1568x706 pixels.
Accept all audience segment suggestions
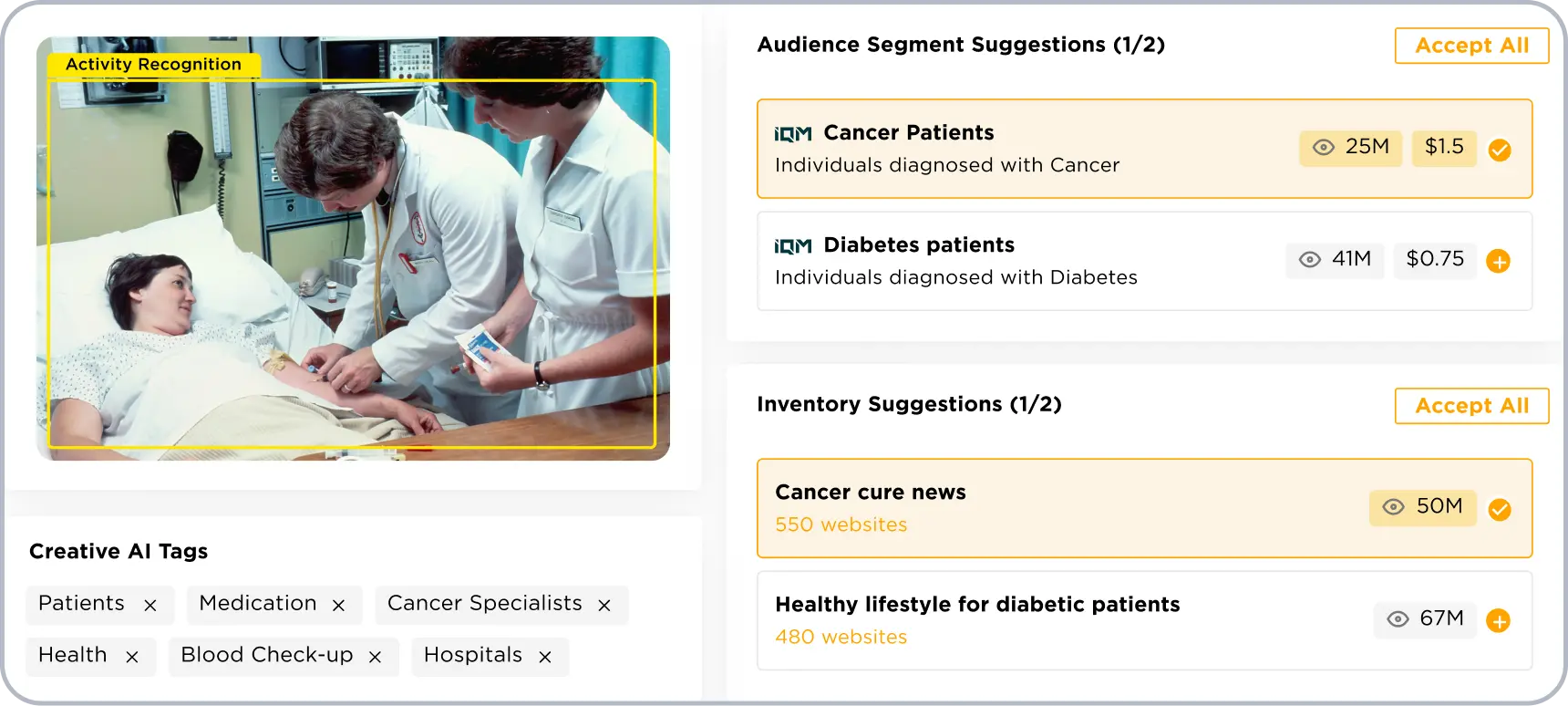(1471, 46)
